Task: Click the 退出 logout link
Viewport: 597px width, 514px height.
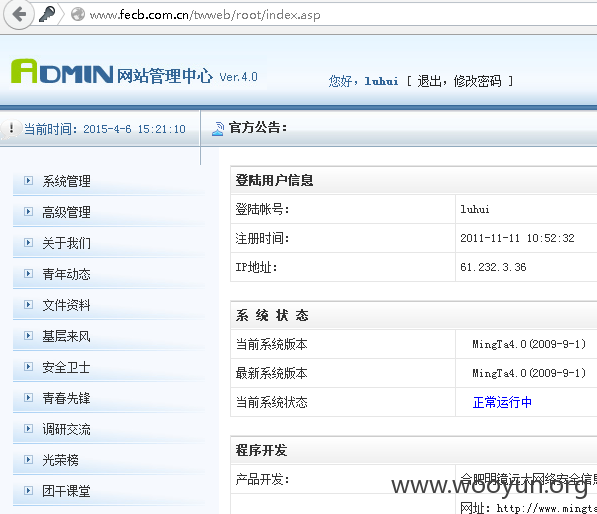Action: tap(429, 81)
